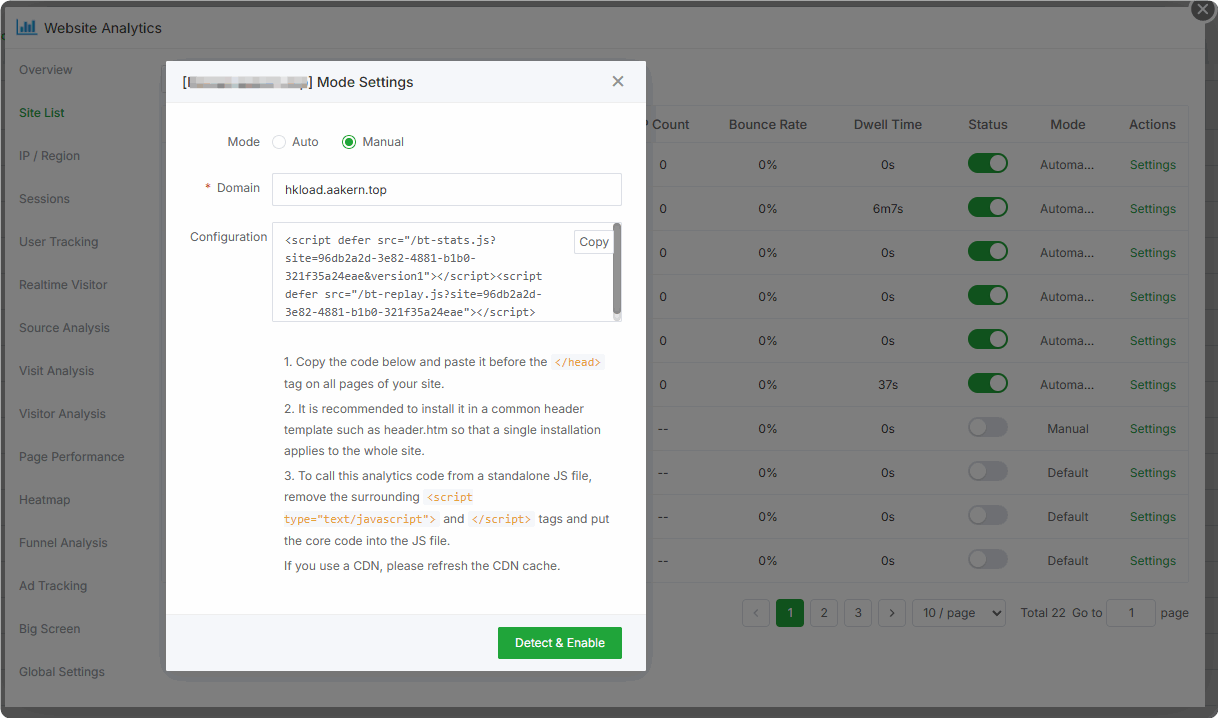The height and width of the screenshot is (718, 1218).
Task: Toggle status switch in the 6m7s row
Action: coord(988,208)
